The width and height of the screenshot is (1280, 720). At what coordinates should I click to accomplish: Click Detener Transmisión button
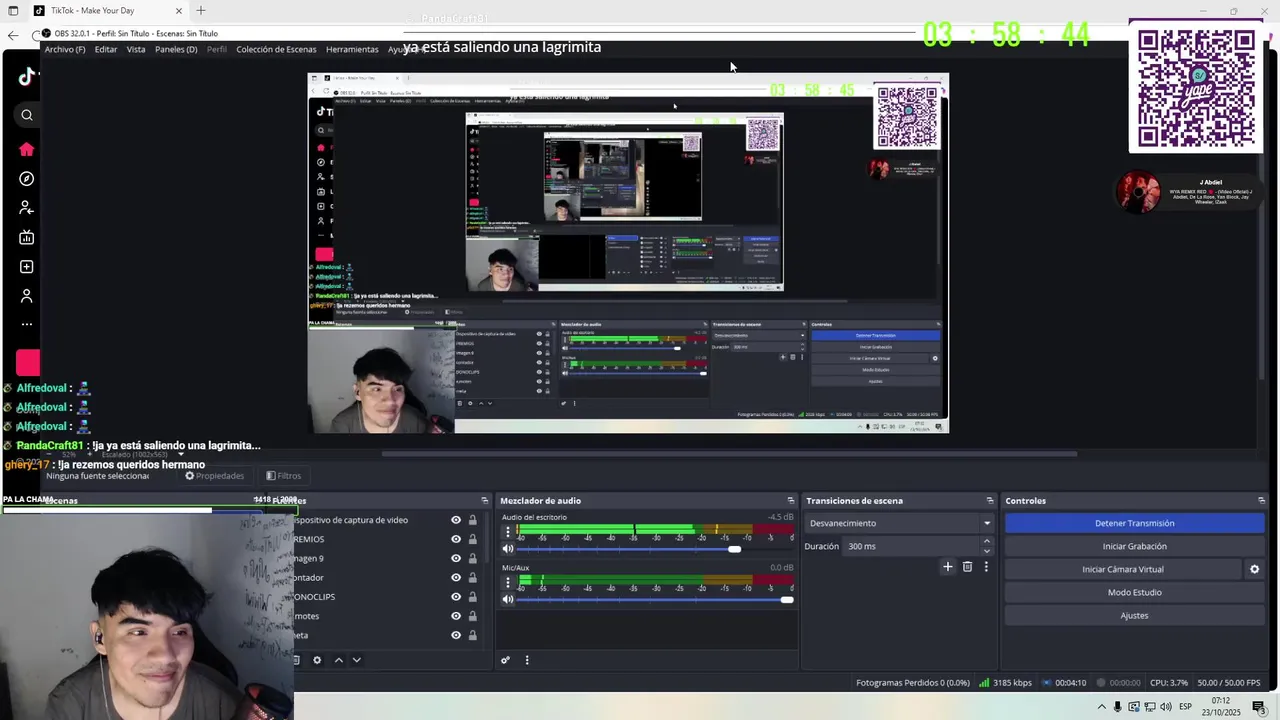1134,523
